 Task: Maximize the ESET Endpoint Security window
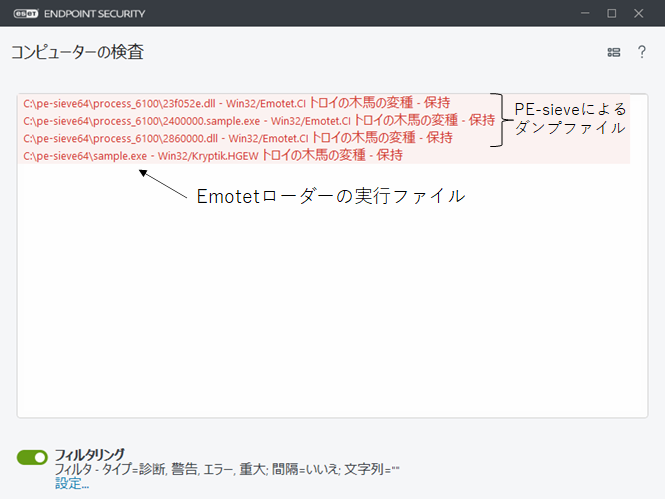[x=611, y=13]
